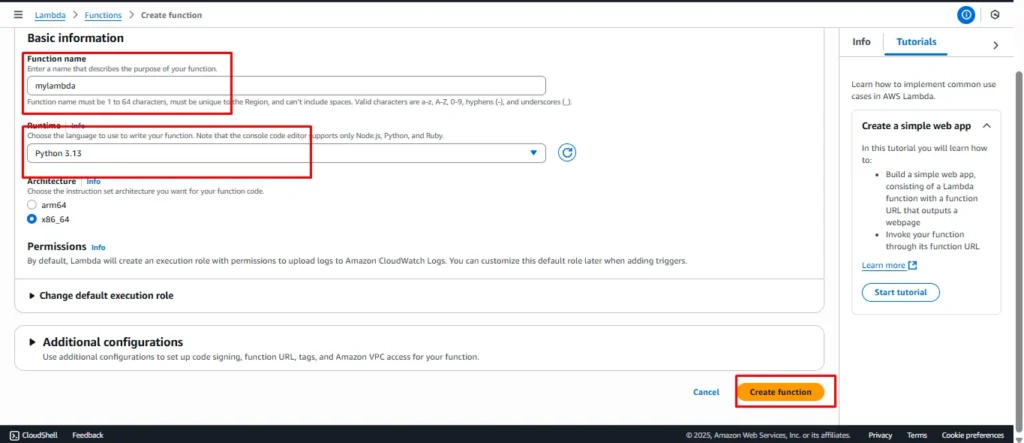Viewport: 1024px width, 443px height.
Task: Open the Privacy footer link
Action: [x=880, y=435]
